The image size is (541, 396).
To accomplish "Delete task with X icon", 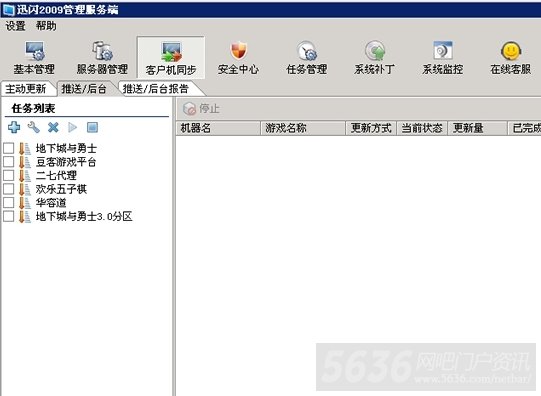I will [x=53, y=127].
